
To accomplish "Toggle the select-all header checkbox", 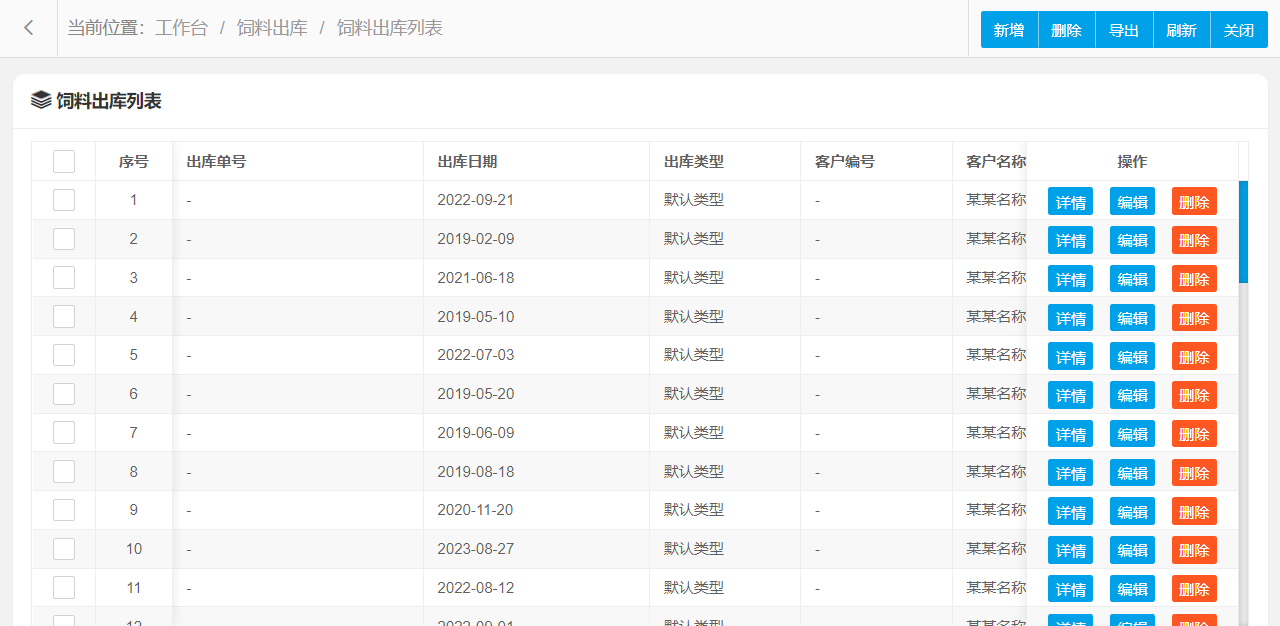I will 64,161.
